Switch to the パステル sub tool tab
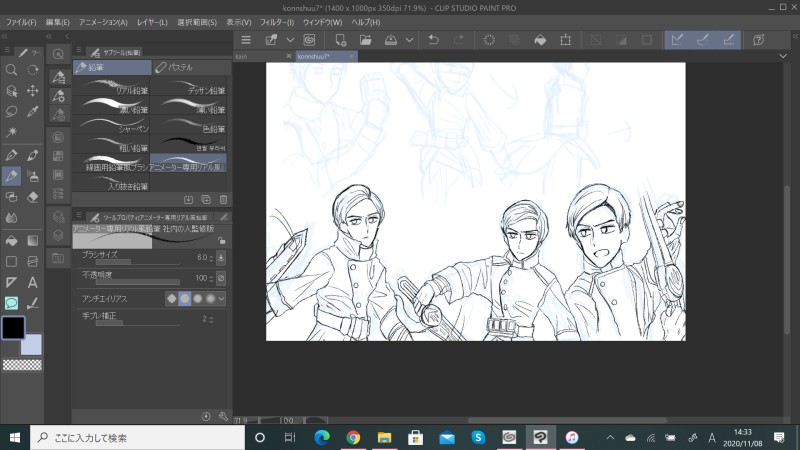This screenshot has width=800, height=450. (x=185, y=68)
